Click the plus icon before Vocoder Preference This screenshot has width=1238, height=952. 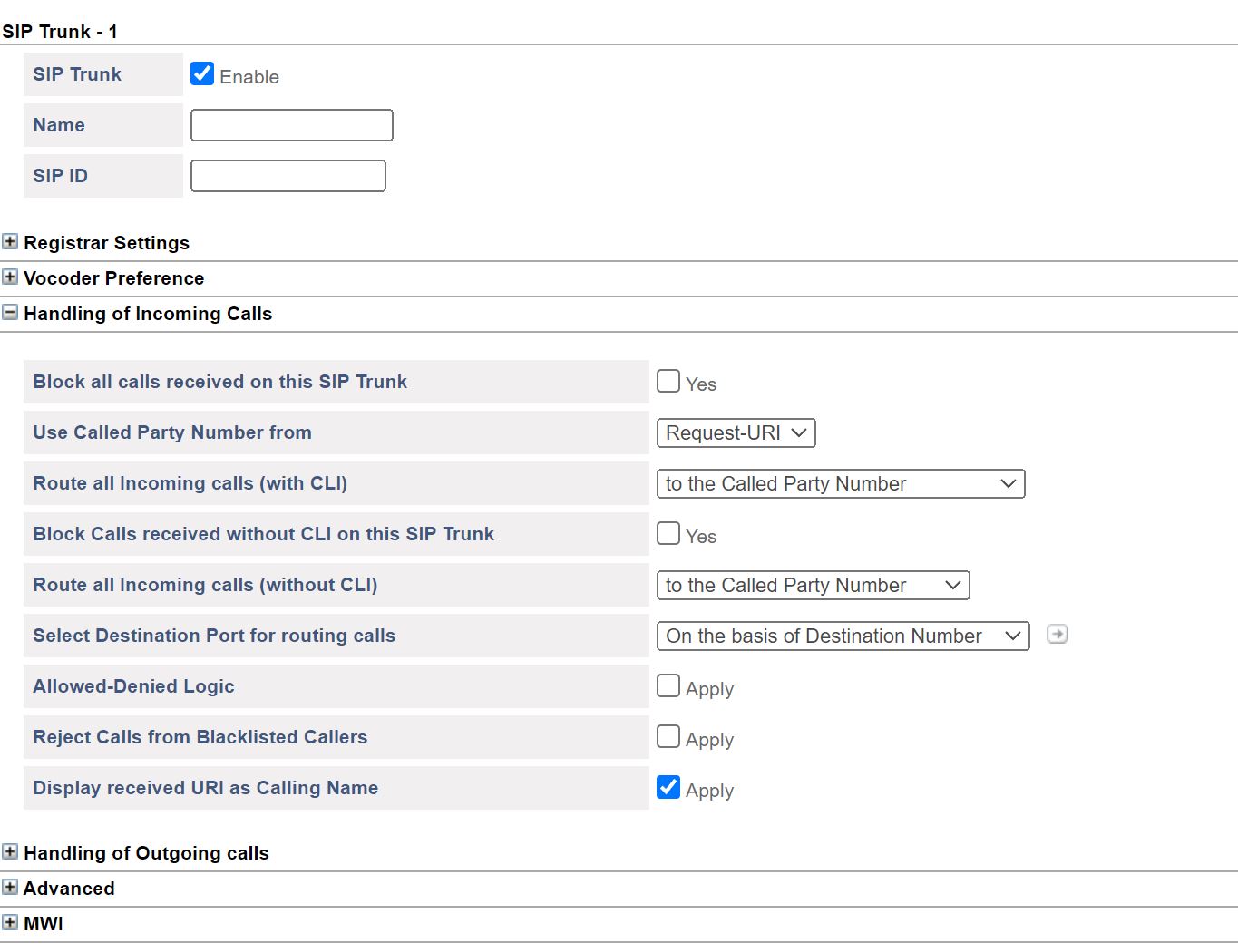pos(10,277)
